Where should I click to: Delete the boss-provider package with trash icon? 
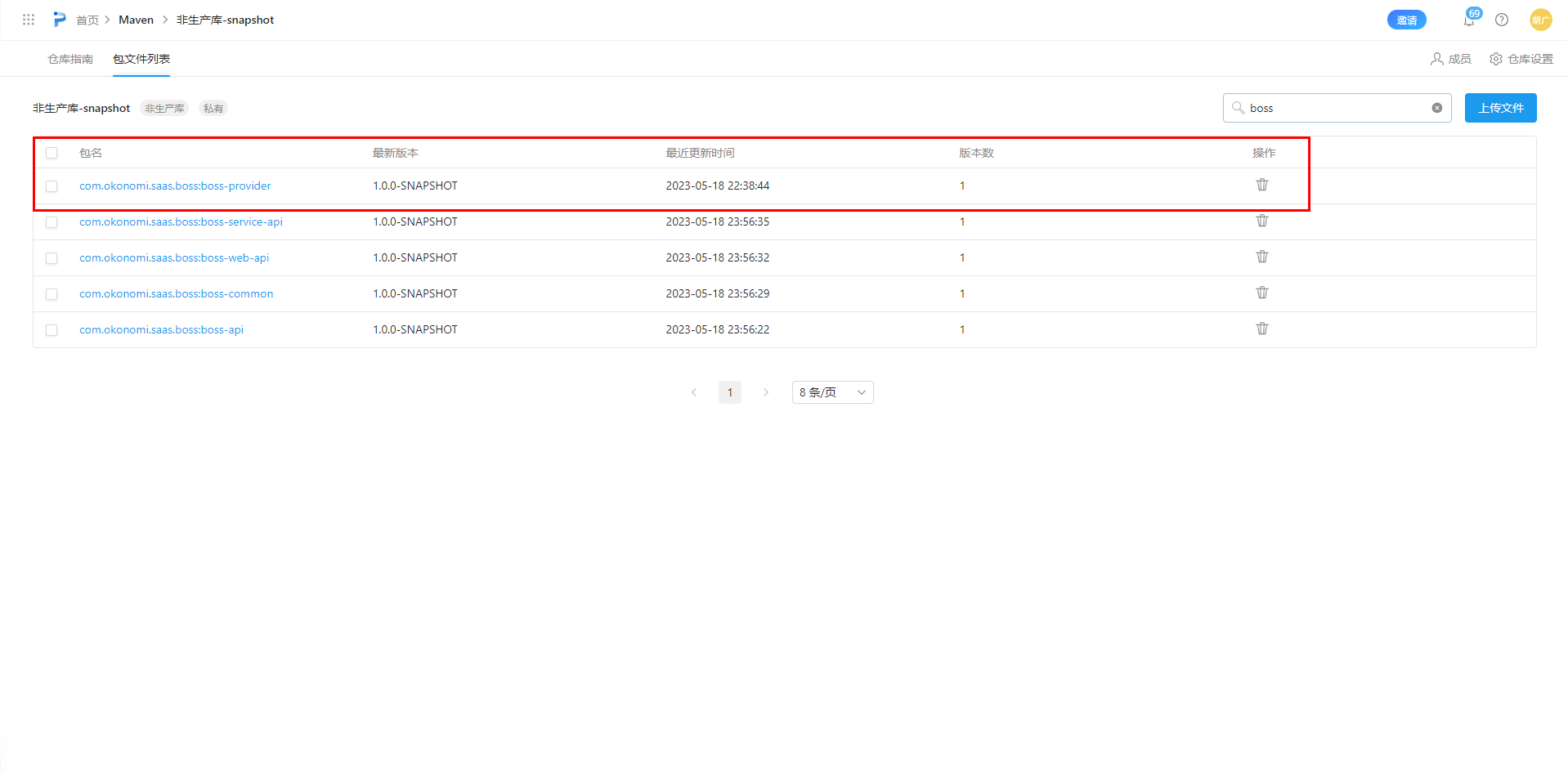pyautogui.click(x=1262, y=185)
